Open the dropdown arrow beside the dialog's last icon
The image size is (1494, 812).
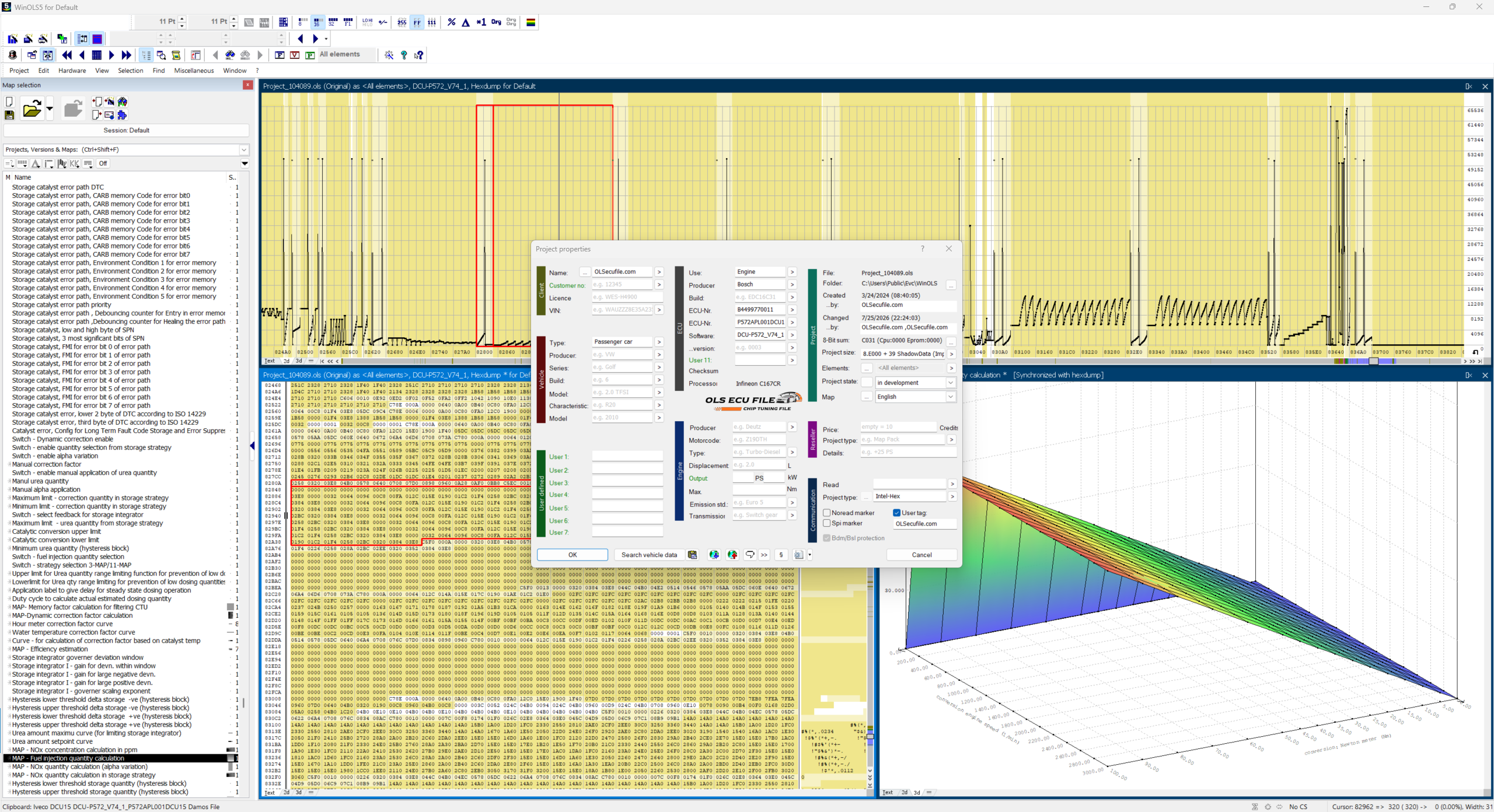(809, 555)
